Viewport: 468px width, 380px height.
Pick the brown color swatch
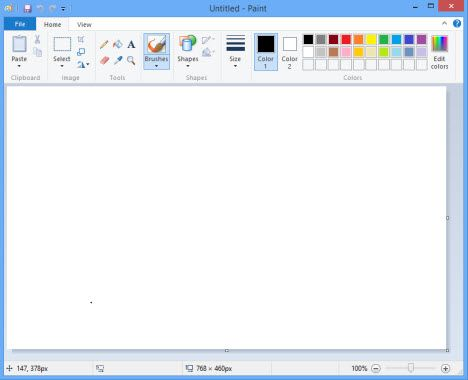(x=333, y=52)
